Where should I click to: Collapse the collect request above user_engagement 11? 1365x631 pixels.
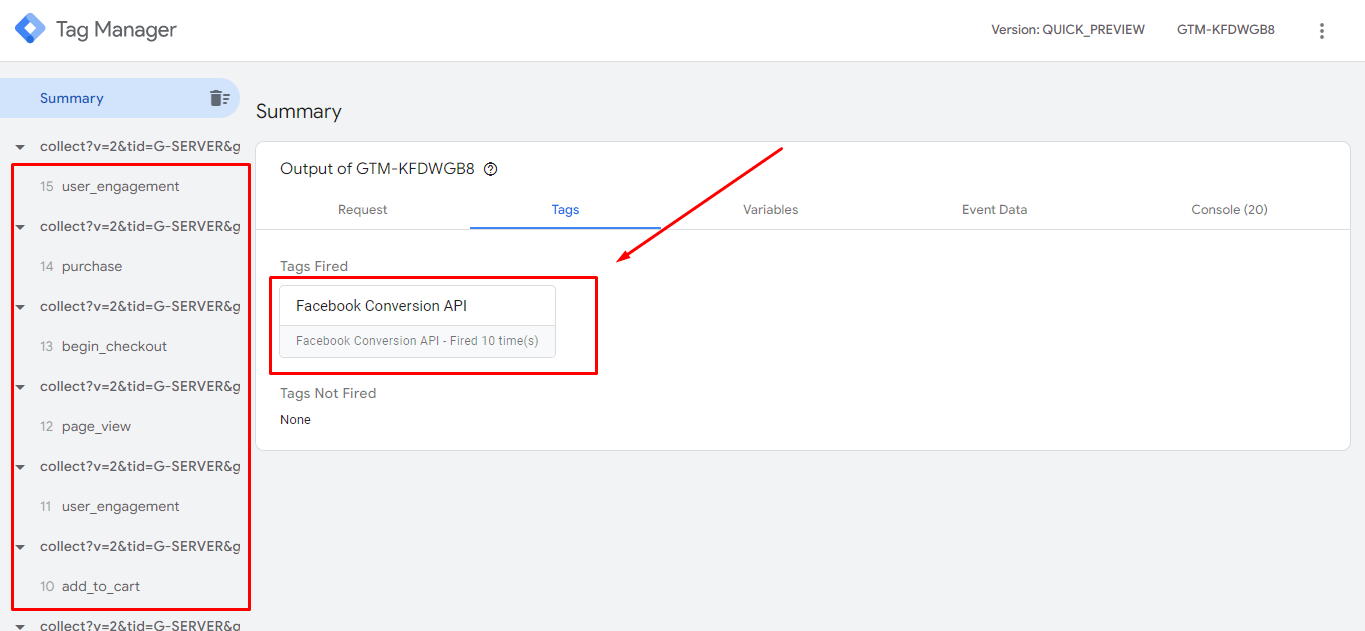coord(20,467)
